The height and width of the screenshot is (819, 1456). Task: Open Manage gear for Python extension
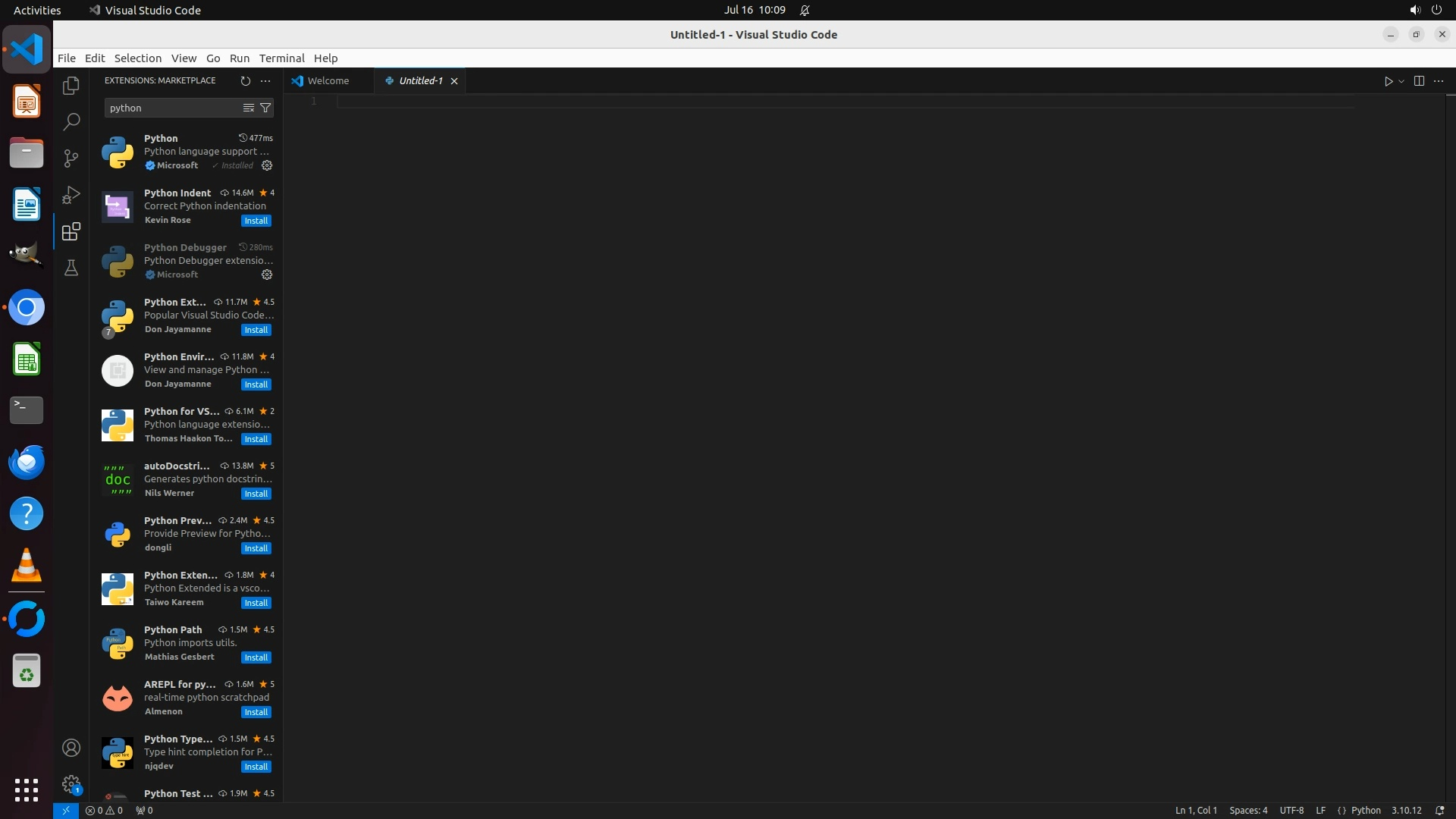point(267,165)
